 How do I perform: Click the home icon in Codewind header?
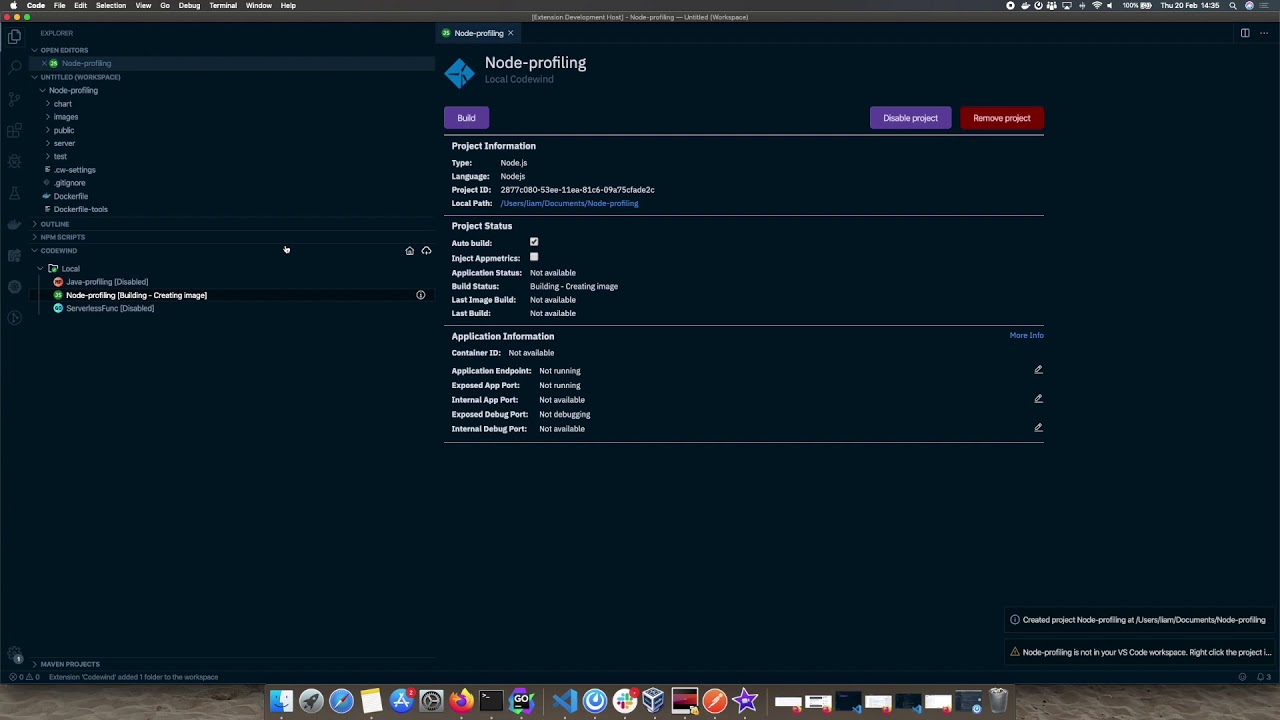(409, 251)
